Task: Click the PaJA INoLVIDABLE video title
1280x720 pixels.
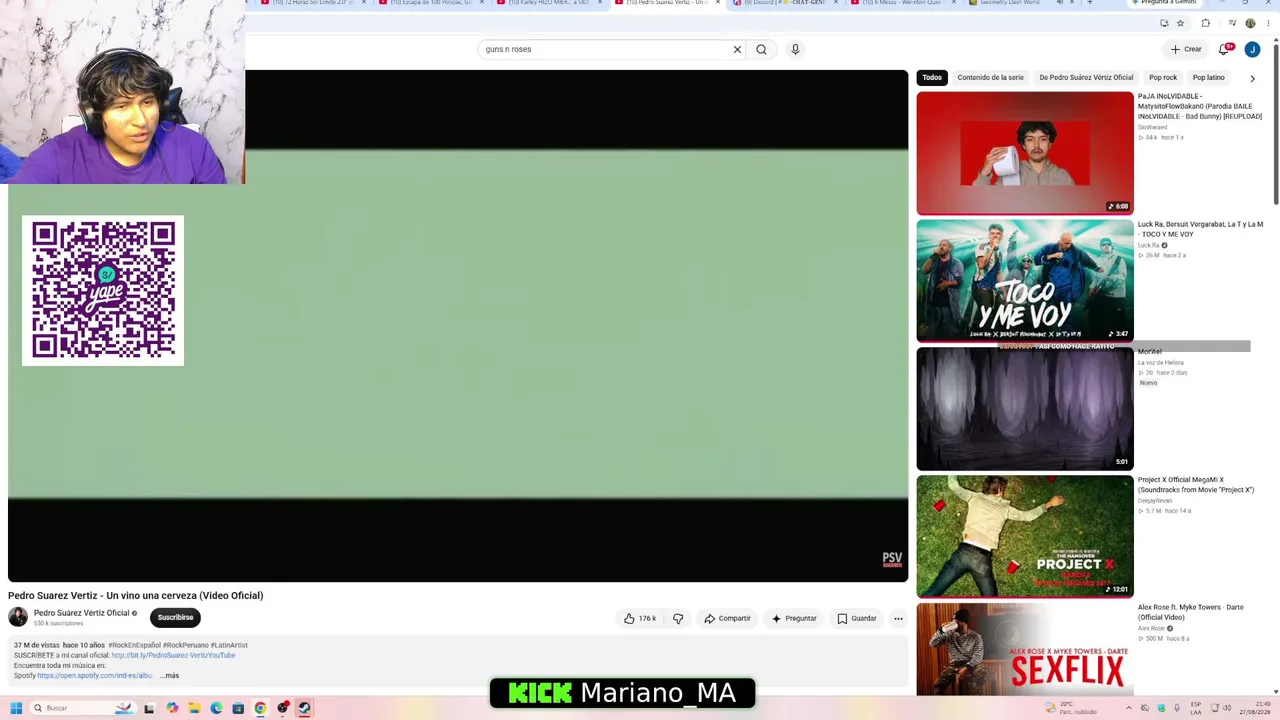Action: point(1200,106)
